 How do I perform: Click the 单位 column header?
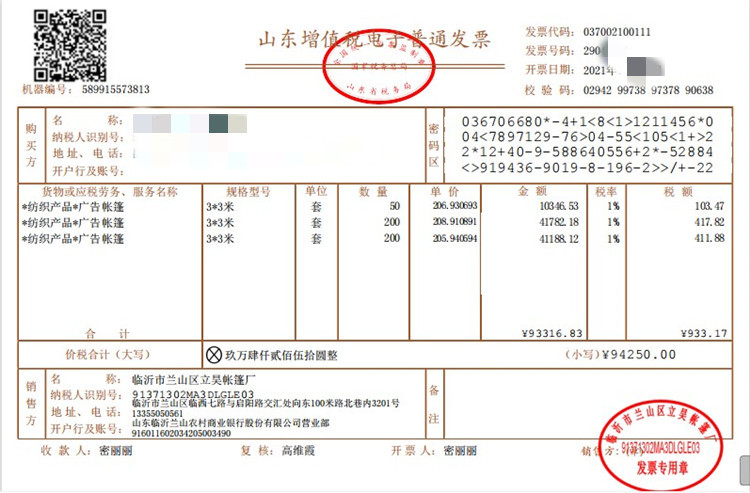click(316, 191)
